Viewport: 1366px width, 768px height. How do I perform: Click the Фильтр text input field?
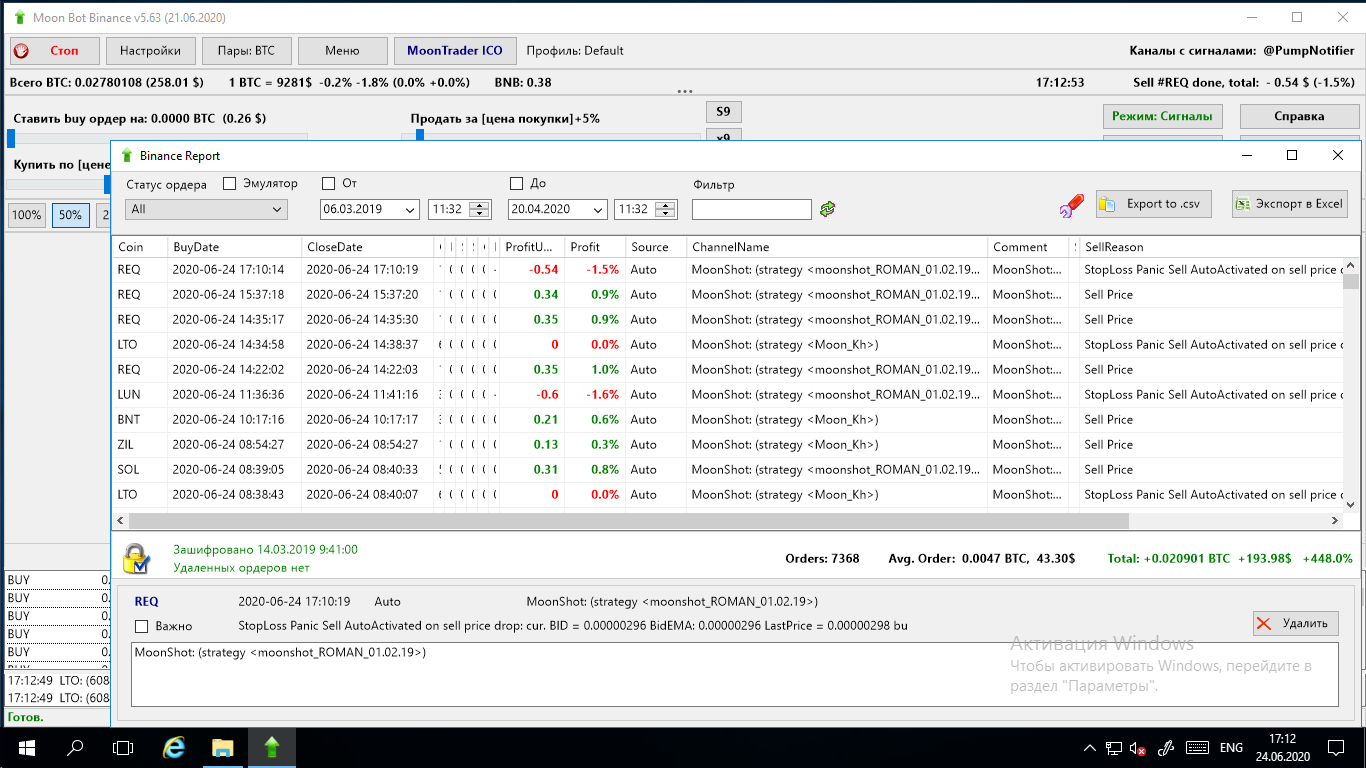751,209
